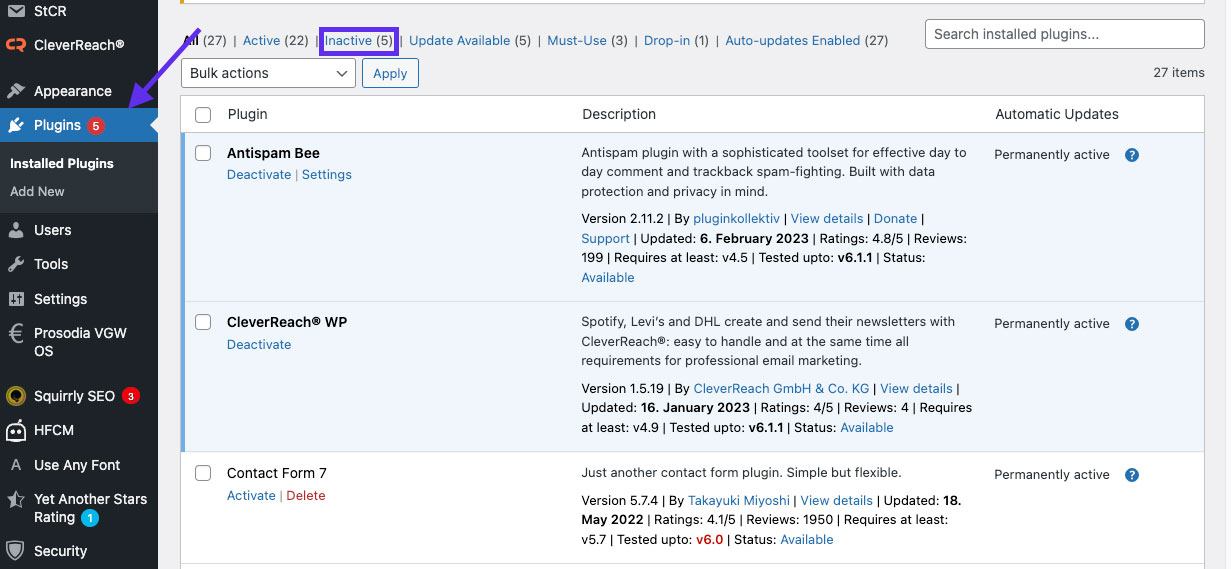Click the Antispam Bee Donate link
Screen dimensions: 1231x569
click(x=895, y=219)
